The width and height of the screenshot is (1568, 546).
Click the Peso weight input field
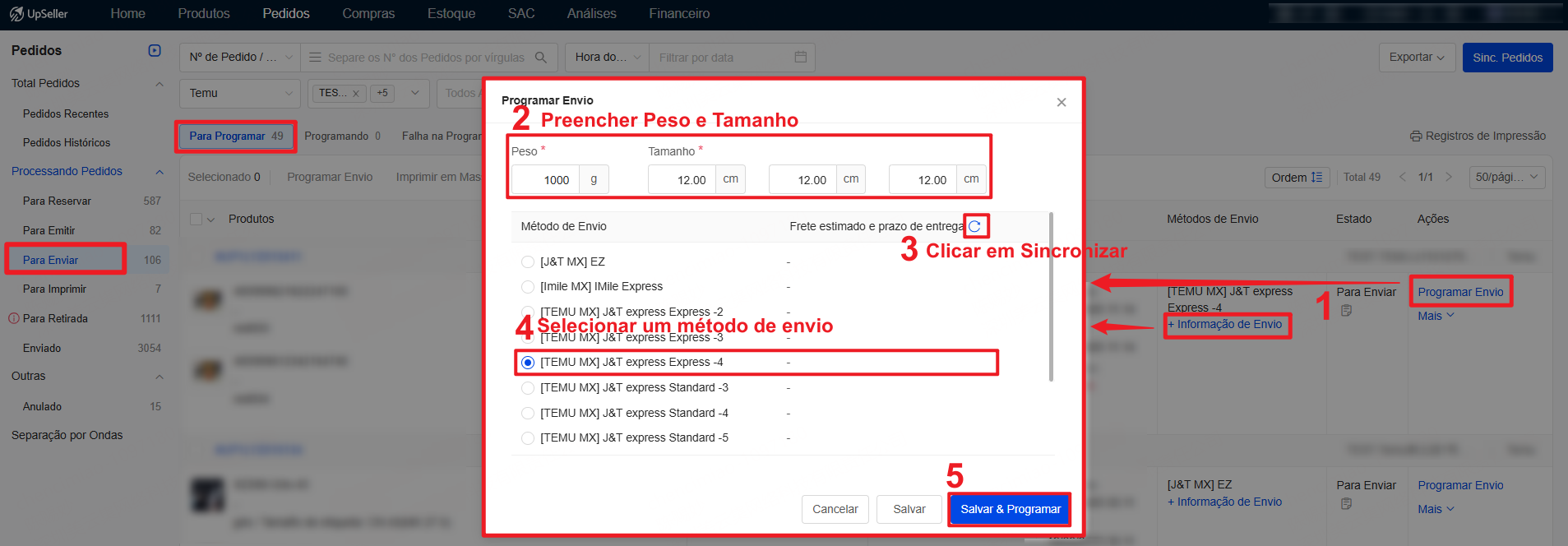[x=545, y=180]
